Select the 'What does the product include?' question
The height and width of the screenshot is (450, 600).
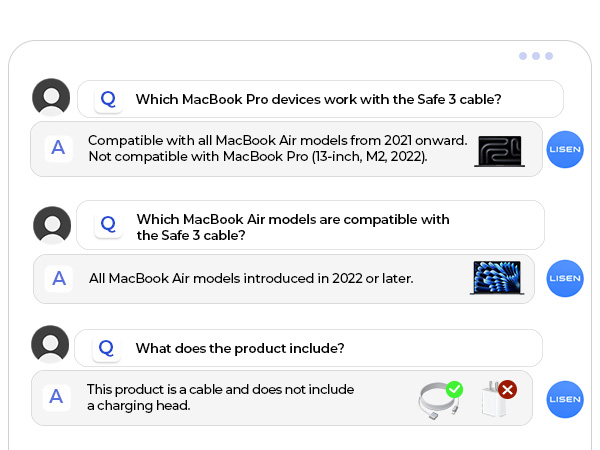pos(240,348)
